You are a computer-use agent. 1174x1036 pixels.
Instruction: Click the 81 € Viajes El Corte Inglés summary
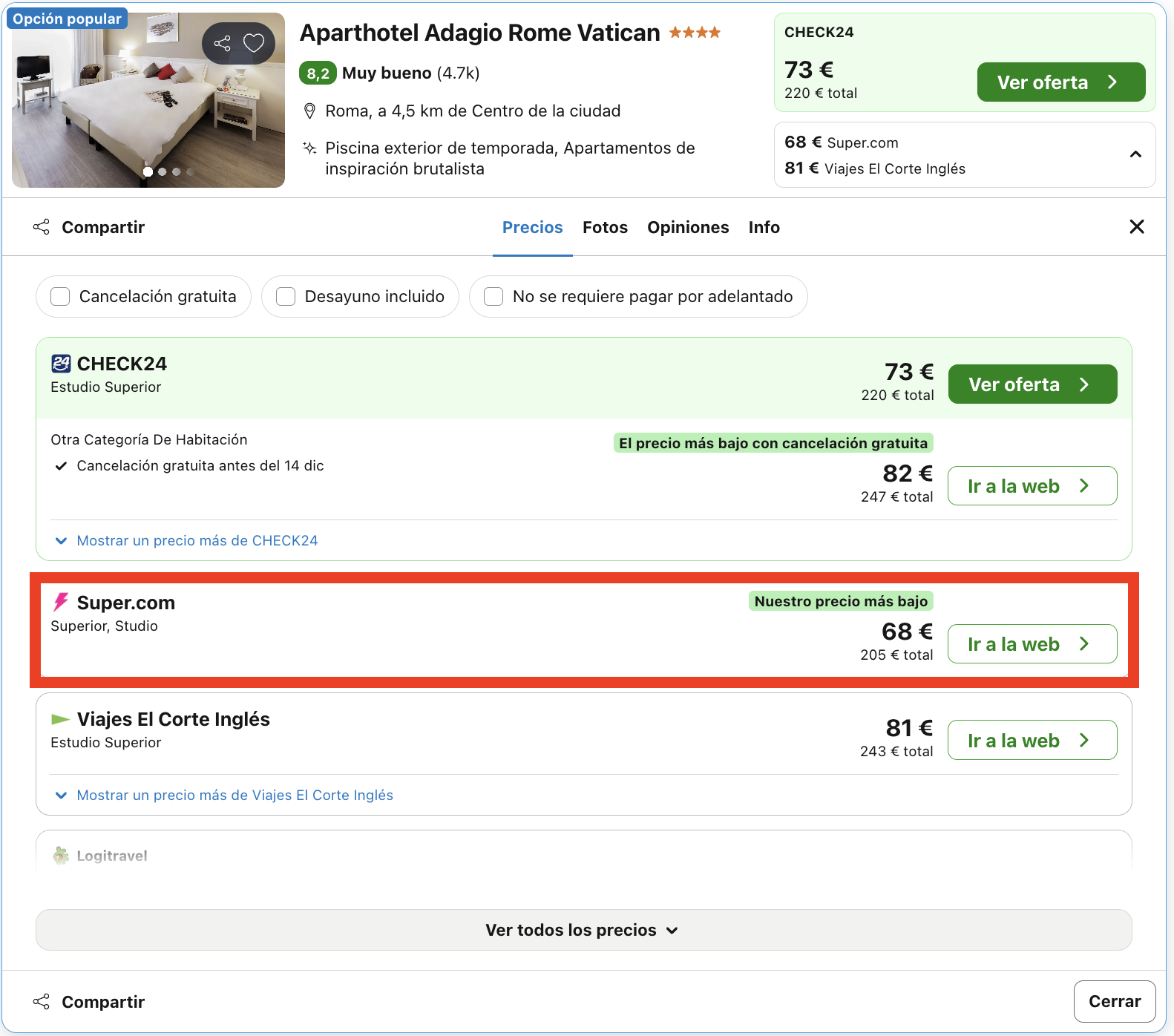(x=875, y=168)
